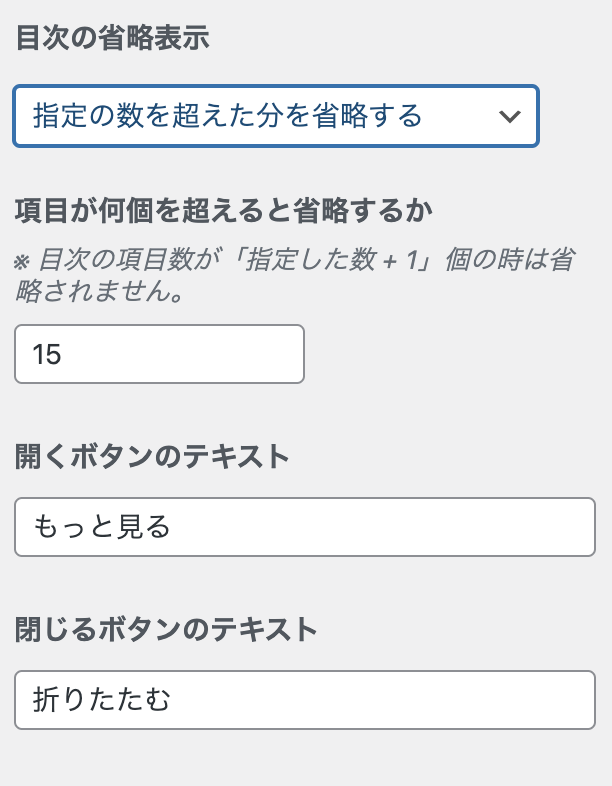
Task: Click the もっと見る text in the field
Action: click(102, 527)
